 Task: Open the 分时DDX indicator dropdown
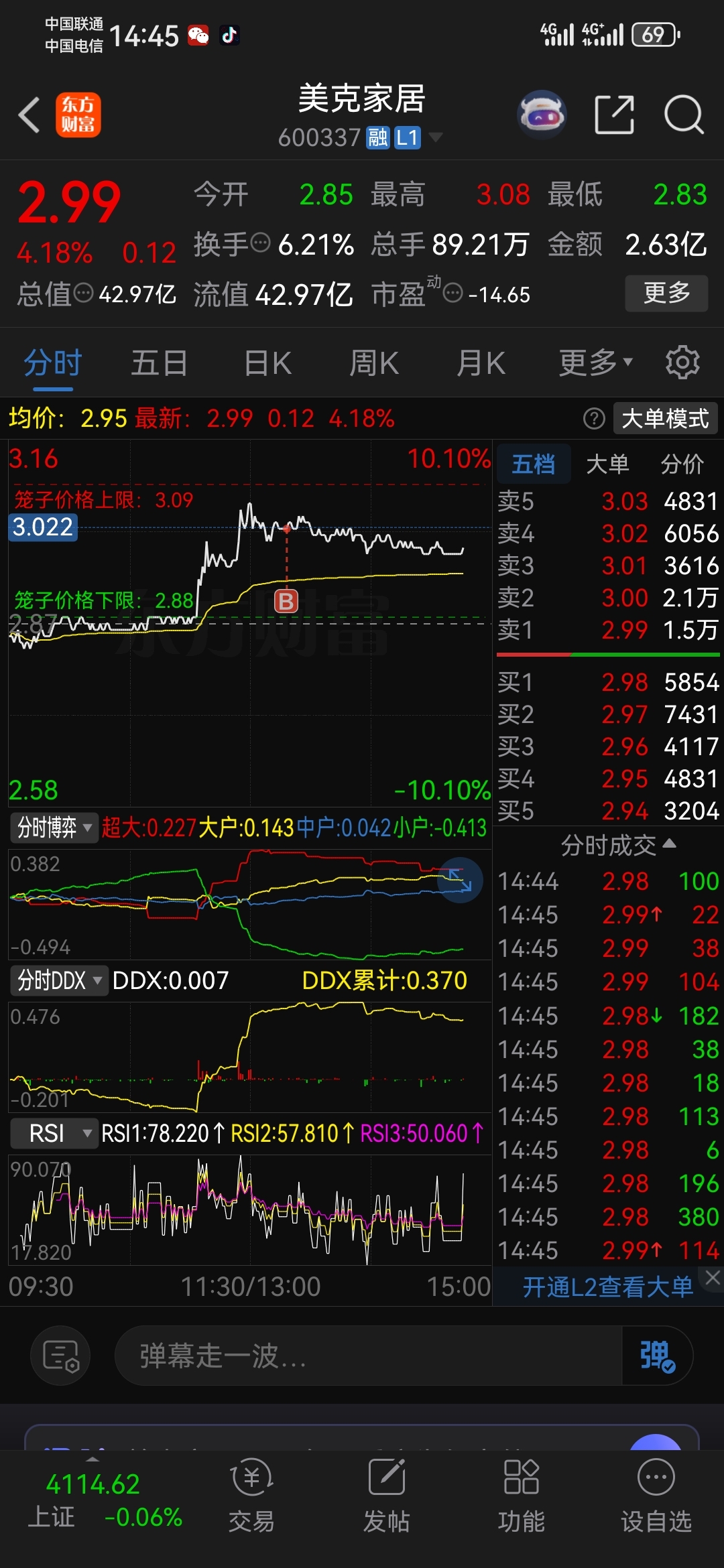click(x=59, y=980)
